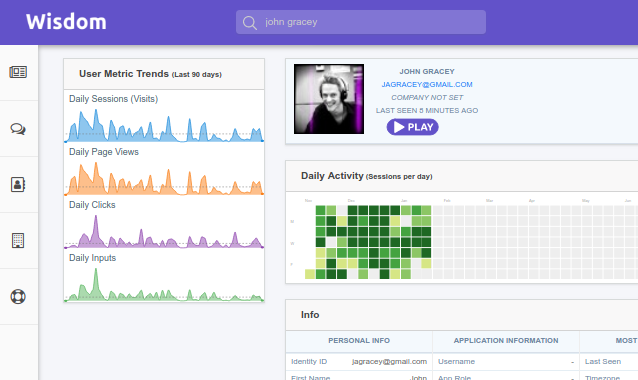Open the contacts address book sidebar icon

click(18, 184)
